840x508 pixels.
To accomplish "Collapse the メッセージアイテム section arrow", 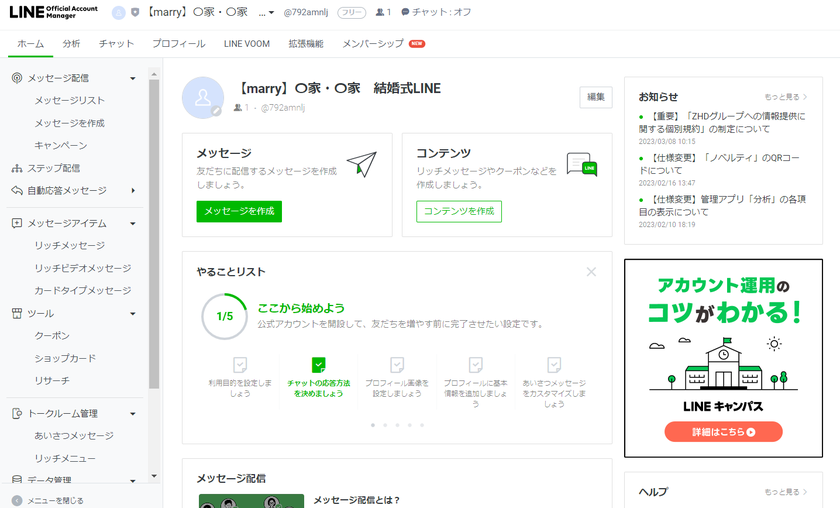I will coord(132,223).
